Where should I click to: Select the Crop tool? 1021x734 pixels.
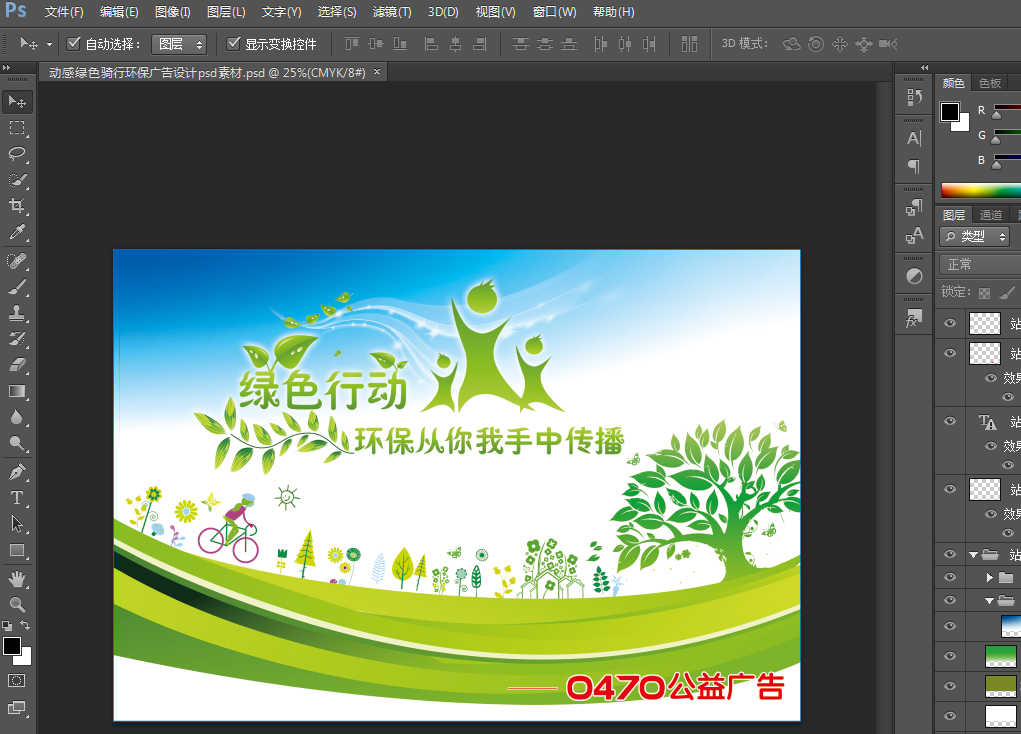(x=17, y=206)
